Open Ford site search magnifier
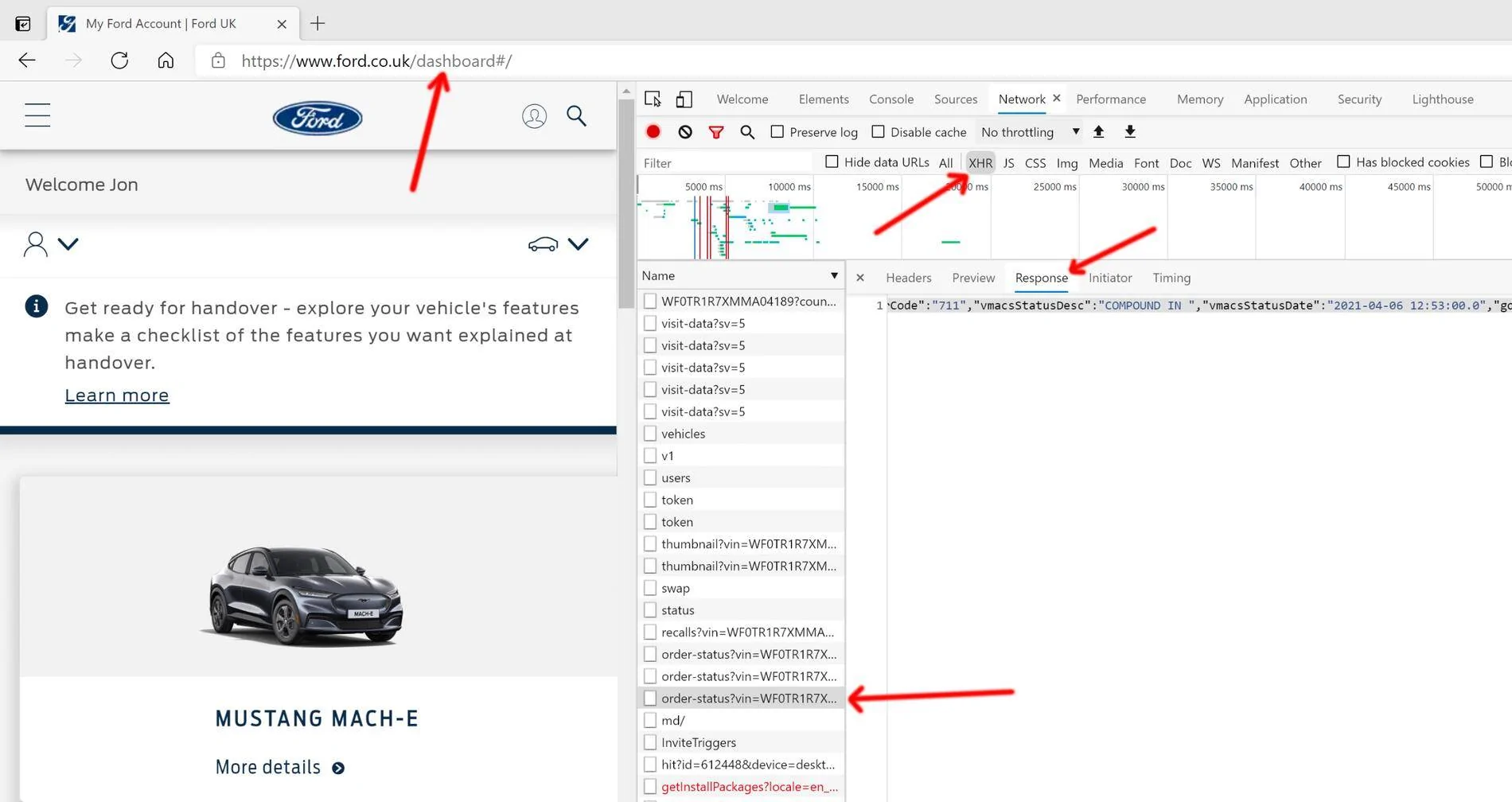The width and height of the screenshot is (1512, 802). [x=576, y=116]
